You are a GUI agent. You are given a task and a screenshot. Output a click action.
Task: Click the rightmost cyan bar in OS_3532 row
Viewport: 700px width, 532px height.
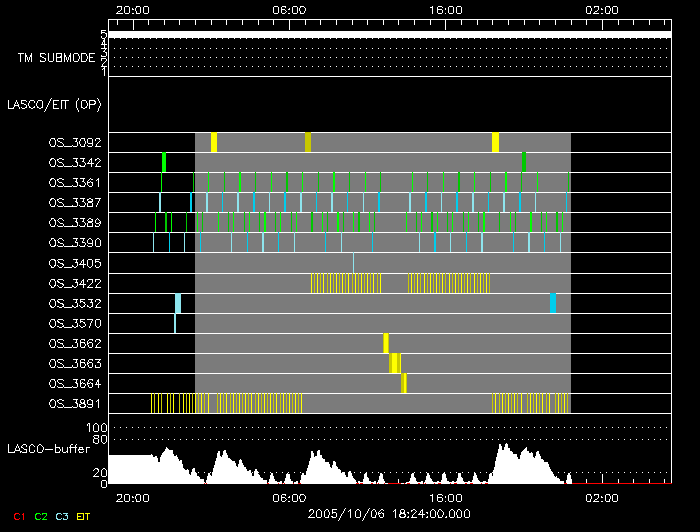(x=552, y=303)
